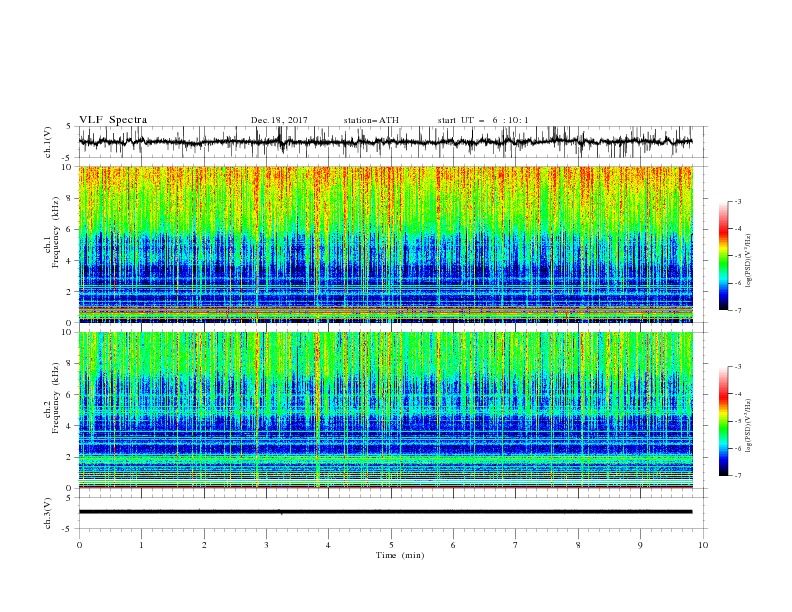Click the "8" tick on the time axis
The image size is (792, 612).
(578, 545)
